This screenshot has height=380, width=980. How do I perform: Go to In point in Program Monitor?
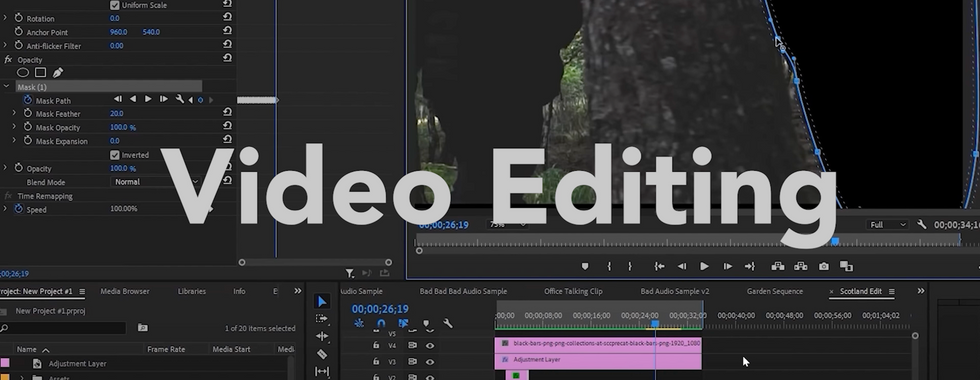[x=659, y=266]
